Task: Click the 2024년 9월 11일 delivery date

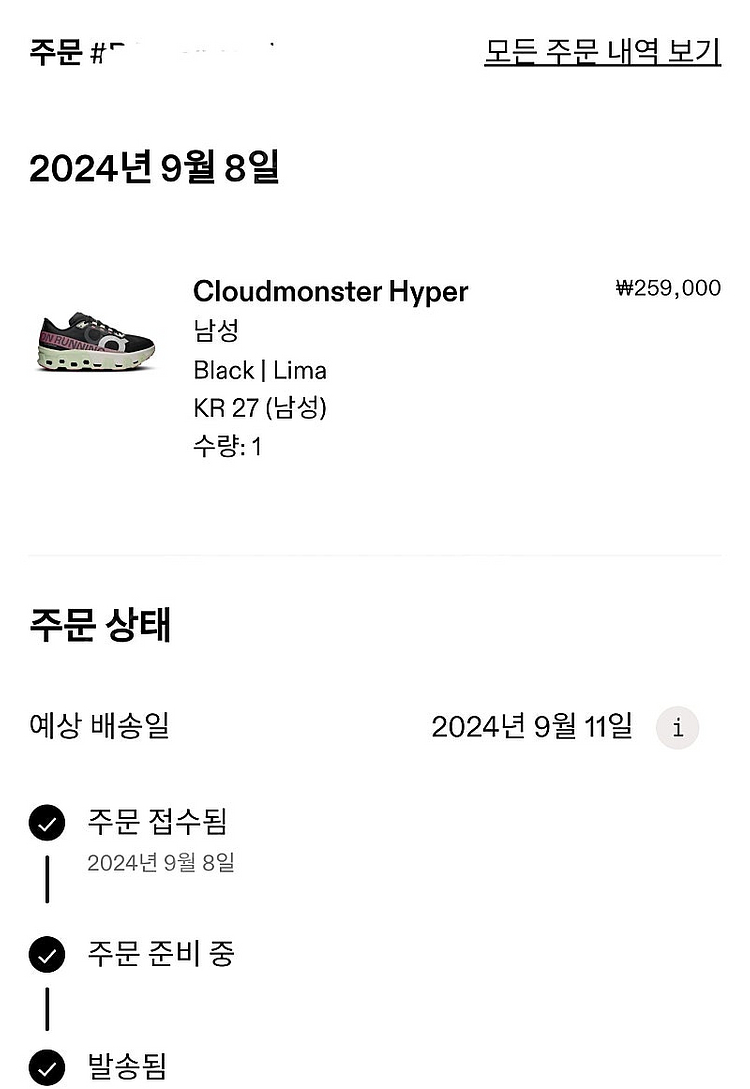Action: click(531, 726)
